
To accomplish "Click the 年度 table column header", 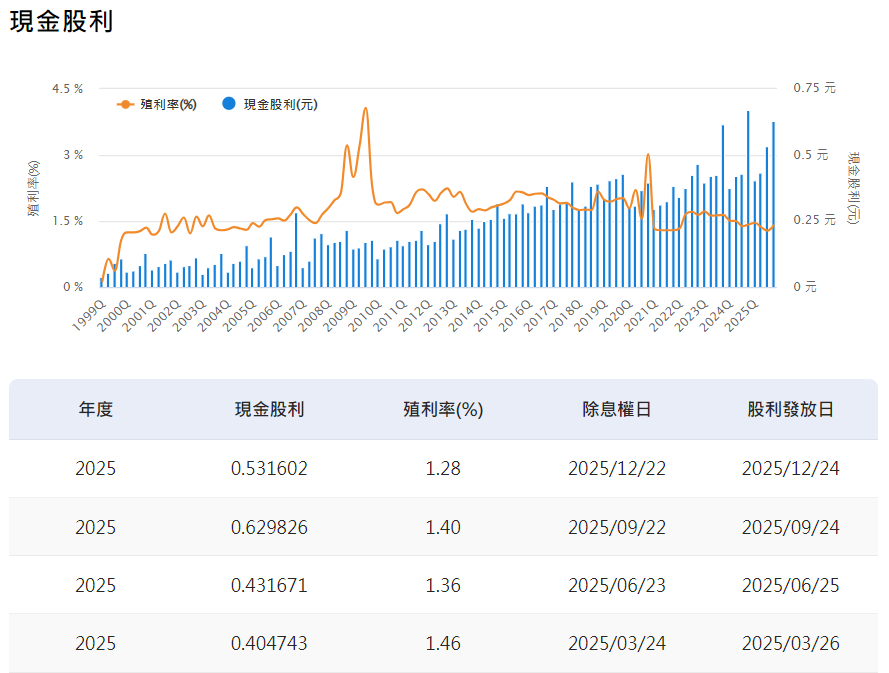I will [96, 410].
